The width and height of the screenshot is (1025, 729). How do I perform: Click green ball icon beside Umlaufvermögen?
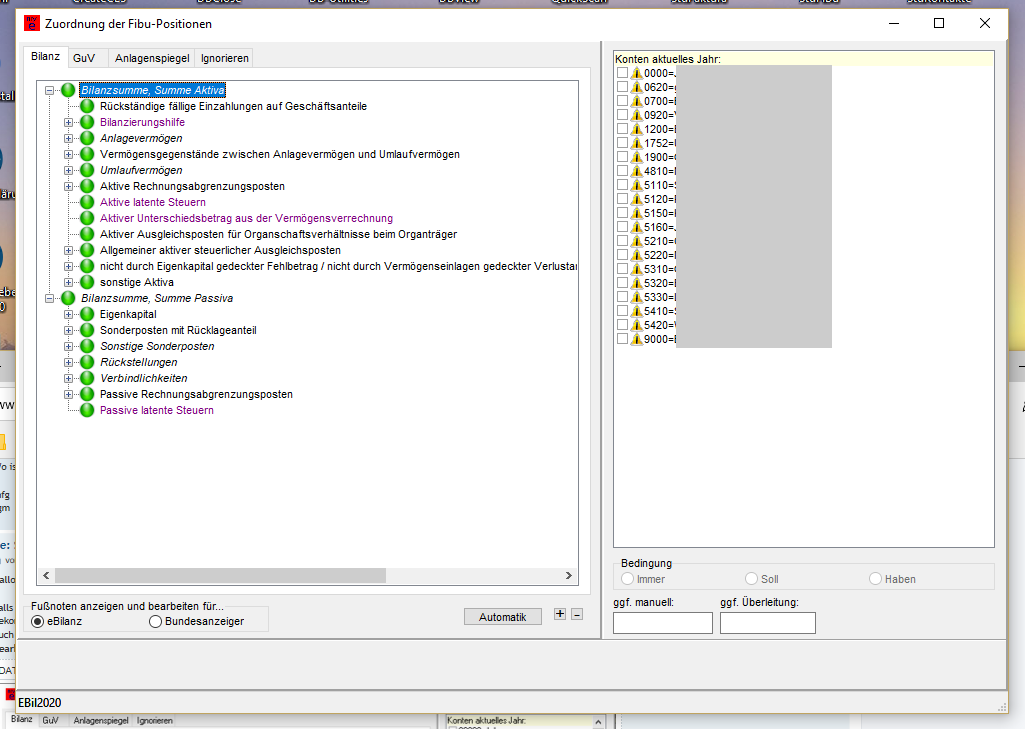point(87,170)
